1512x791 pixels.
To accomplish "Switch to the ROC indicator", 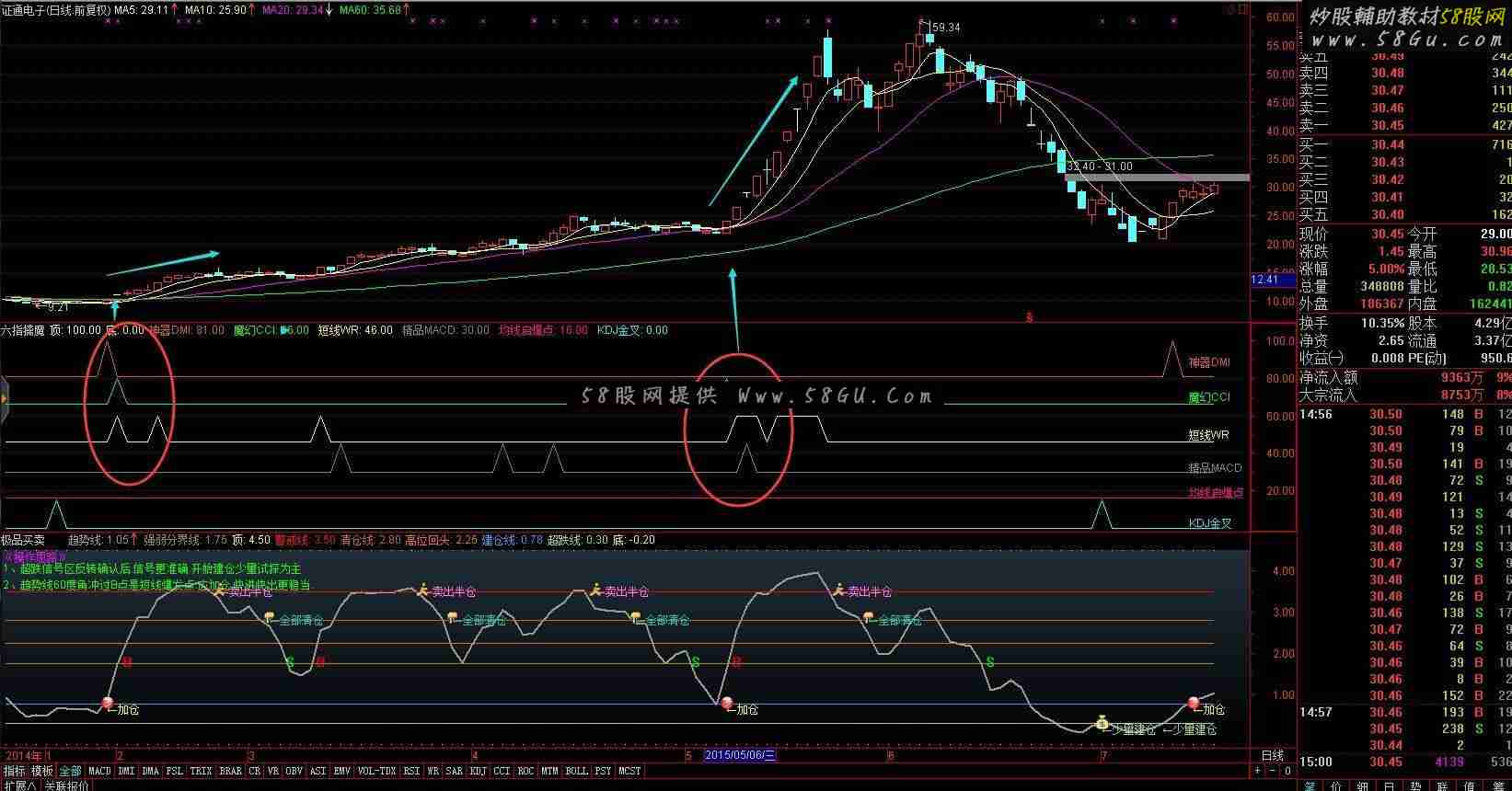I will [x=526, y=771].
